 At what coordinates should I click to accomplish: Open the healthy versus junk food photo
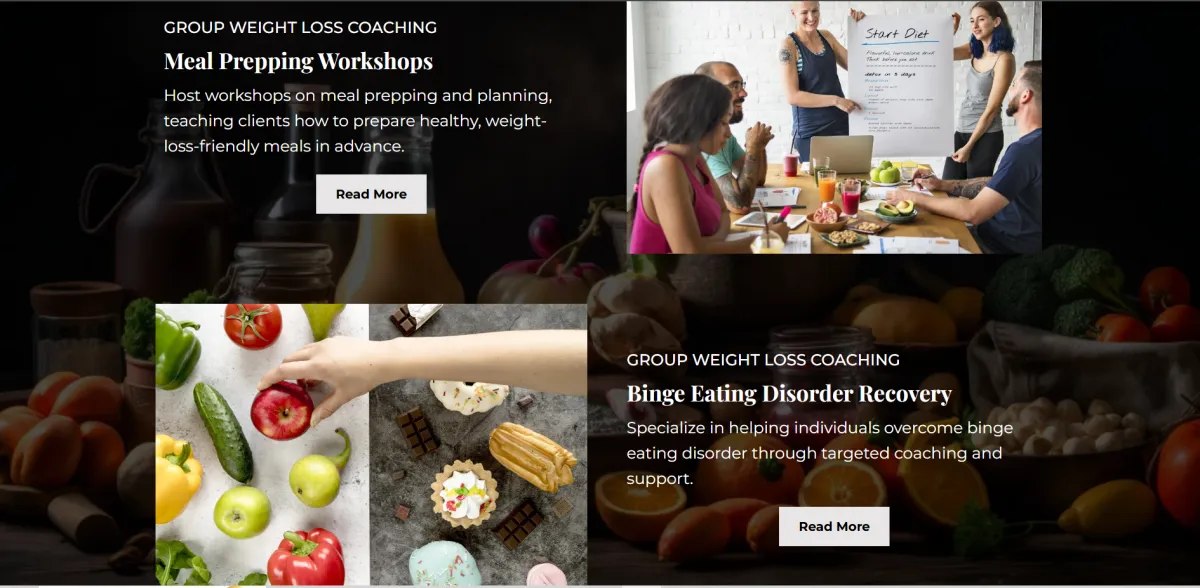tap(371, 444)
